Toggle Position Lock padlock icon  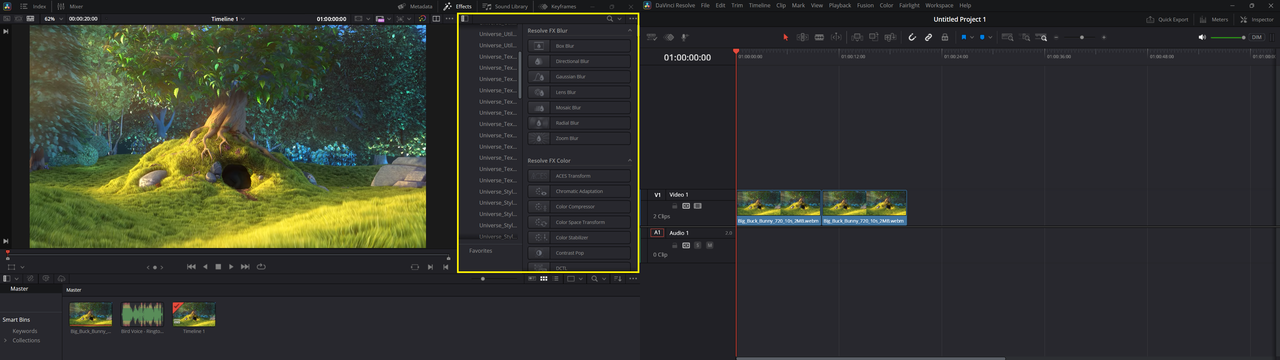(944, 37)
